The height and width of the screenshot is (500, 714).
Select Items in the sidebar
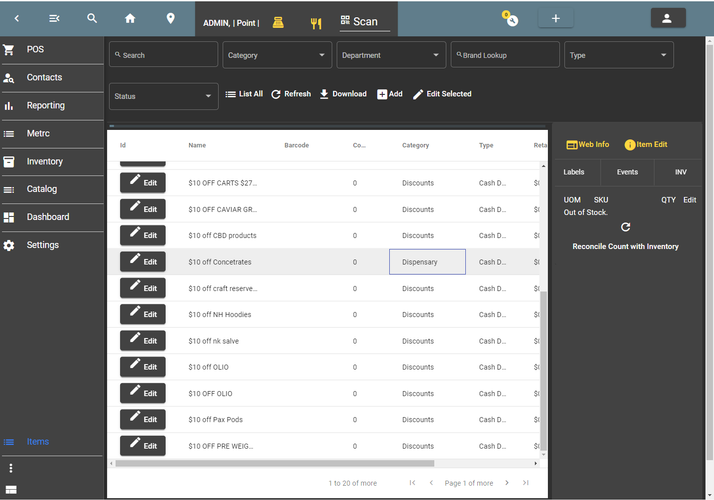tap(52, 442)
